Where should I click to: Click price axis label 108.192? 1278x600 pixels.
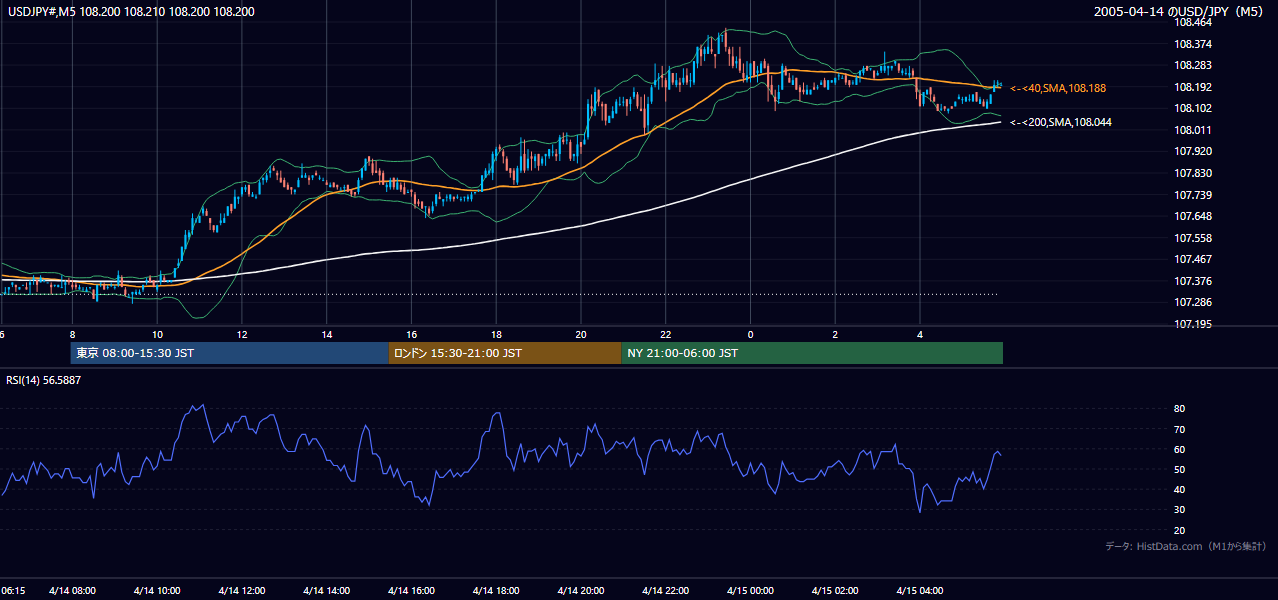1194,87
